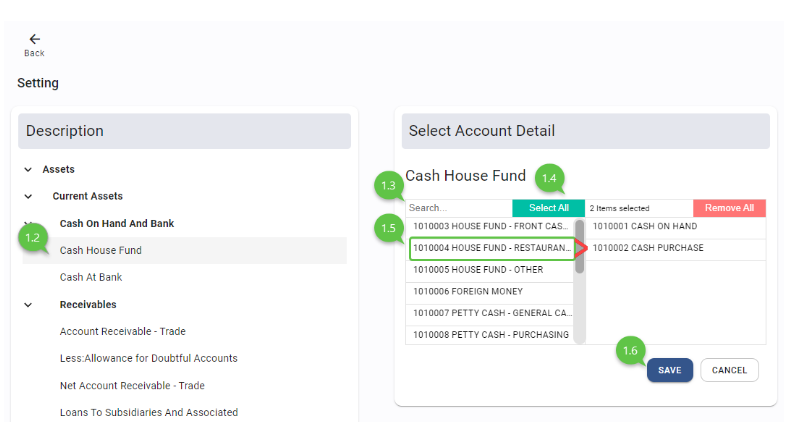
Task: Click the account Search field
Action: click(x=458, y=208)
